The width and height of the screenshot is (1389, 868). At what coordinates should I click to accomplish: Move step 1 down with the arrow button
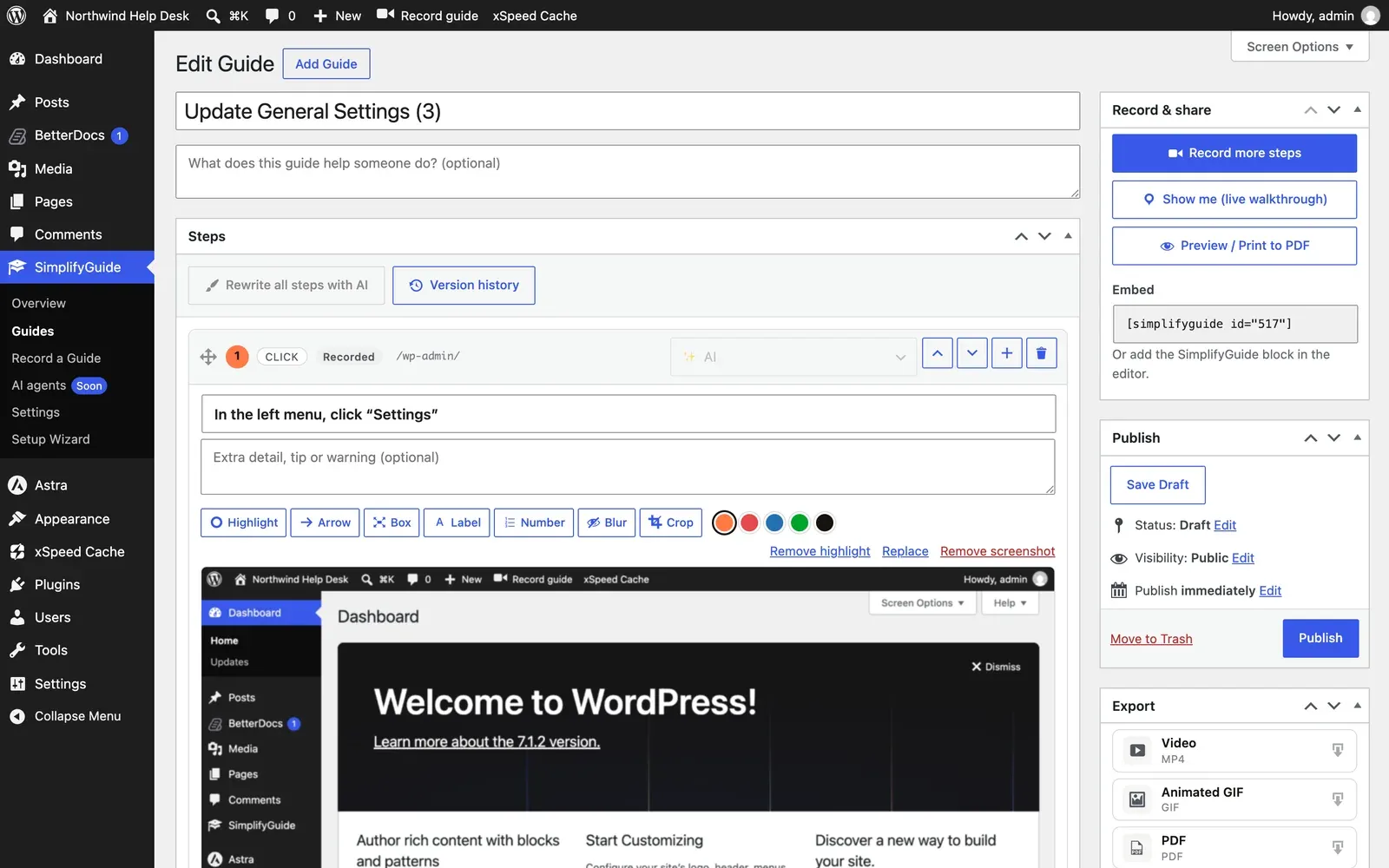coord(972,353)
